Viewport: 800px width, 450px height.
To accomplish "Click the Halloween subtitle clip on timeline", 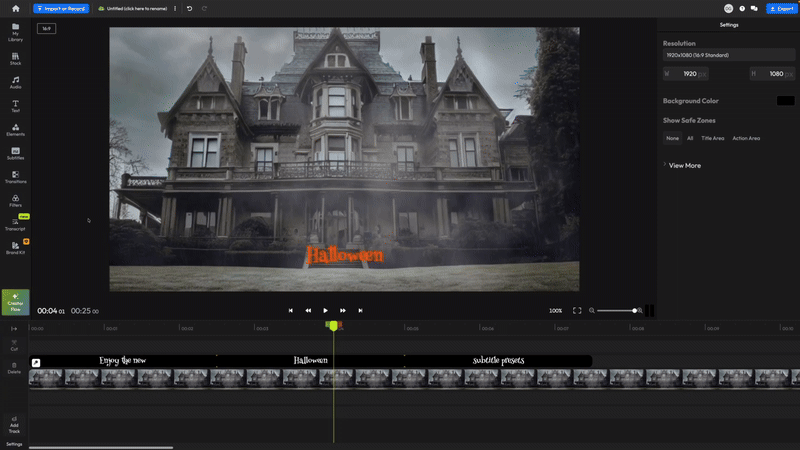I will 310,360.
